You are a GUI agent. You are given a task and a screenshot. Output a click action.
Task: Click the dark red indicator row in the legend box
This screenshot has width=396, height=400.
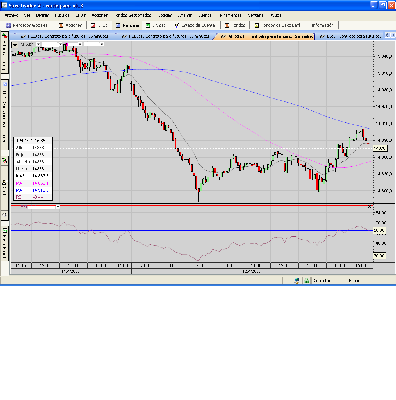33,197
